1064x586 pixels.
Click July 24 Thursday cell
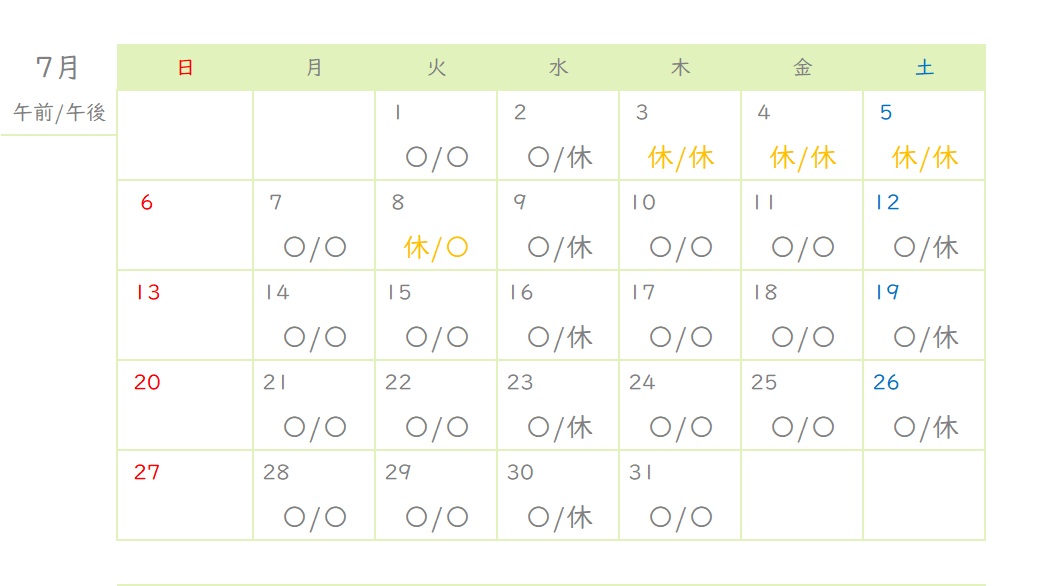(680, 406)
